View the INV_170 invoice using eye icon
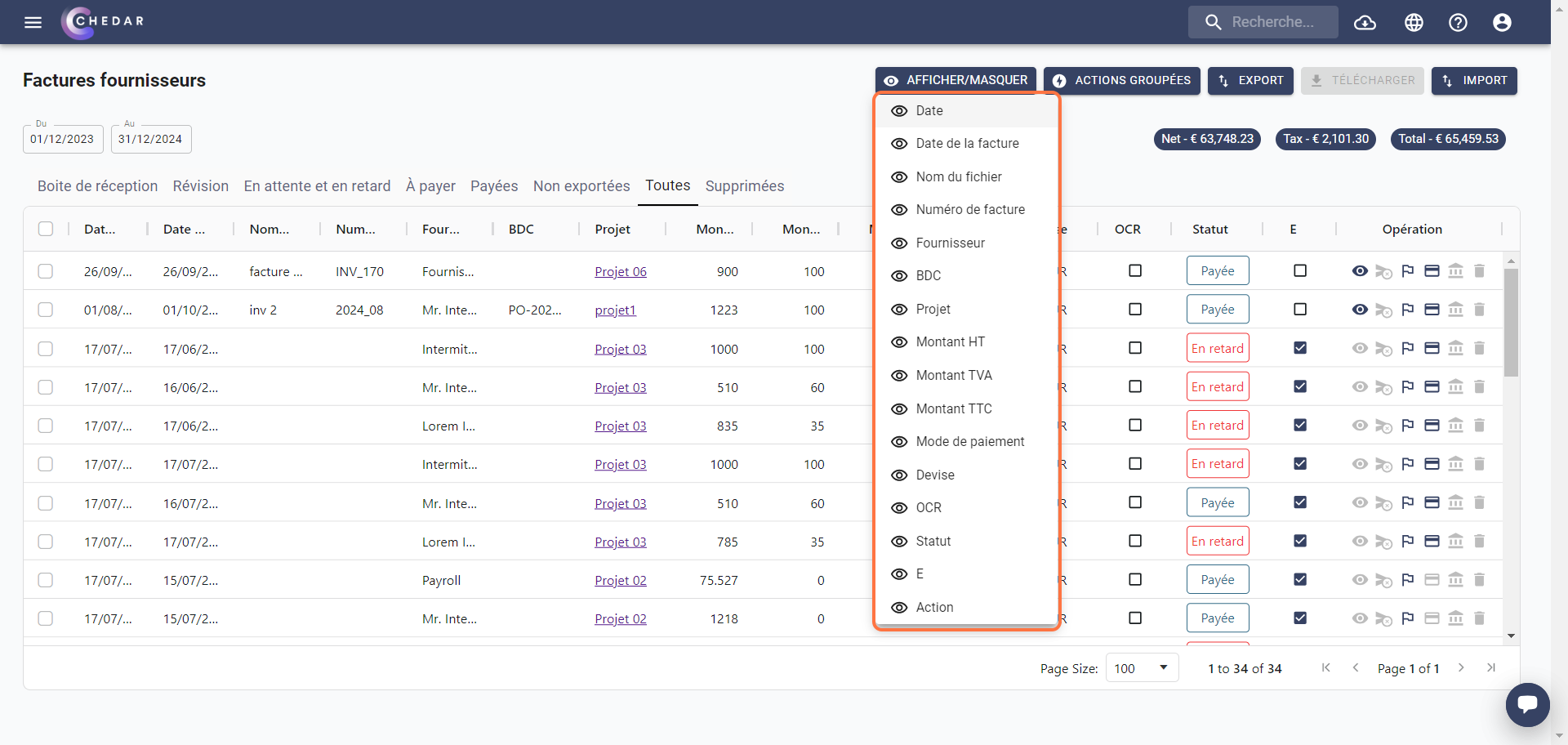 [1360, 271]
